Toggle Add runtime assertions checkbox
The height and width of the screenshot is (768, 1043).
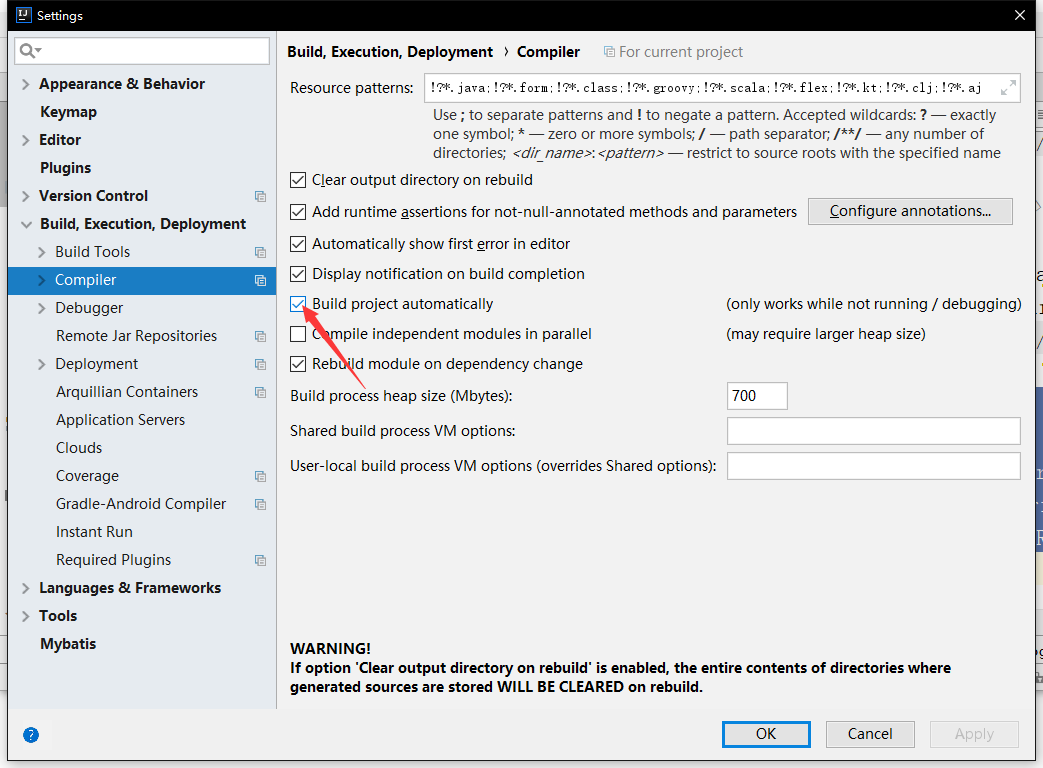point(298,212)
